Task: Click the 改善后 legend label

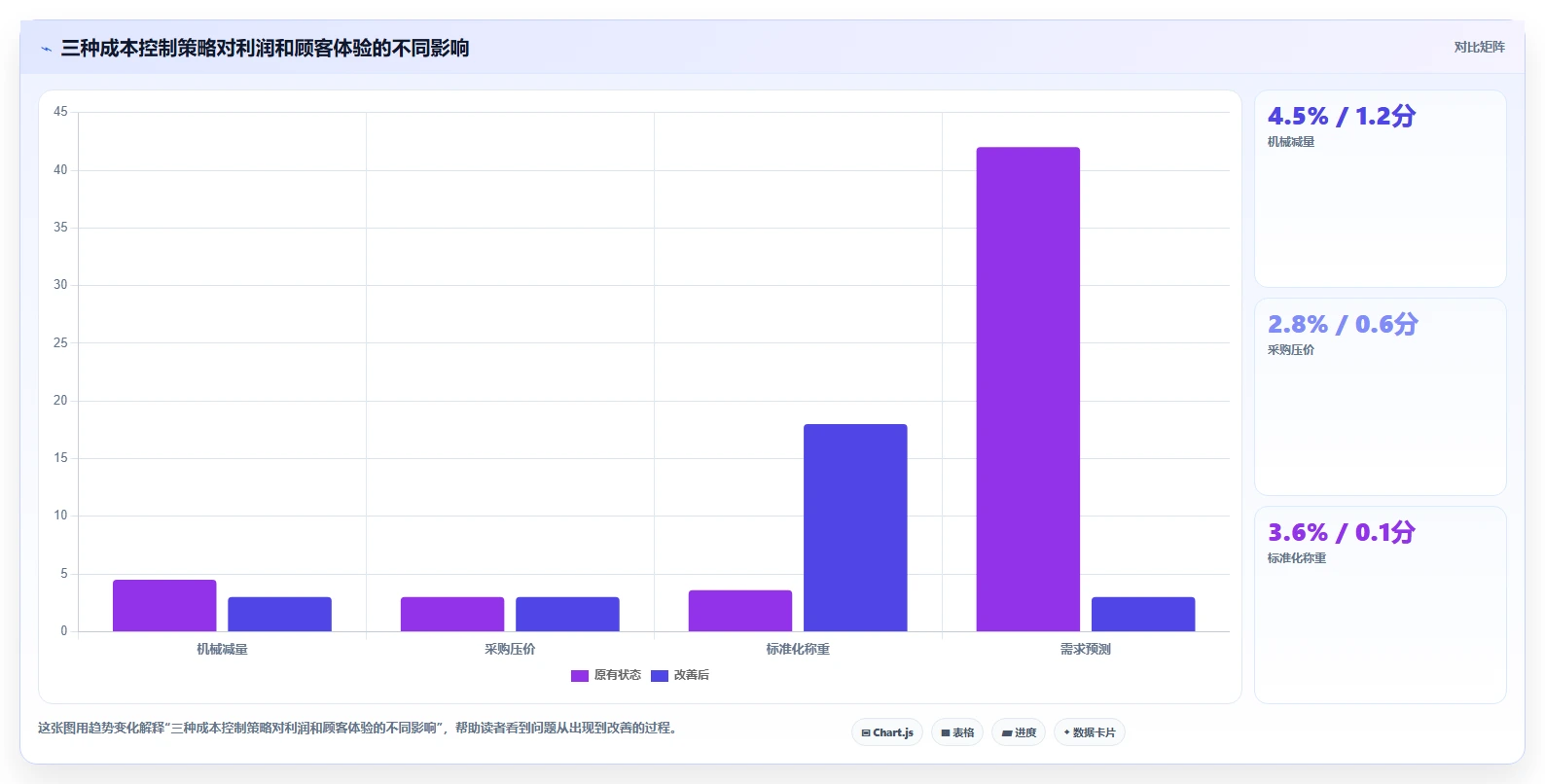Action: (692, 675)
